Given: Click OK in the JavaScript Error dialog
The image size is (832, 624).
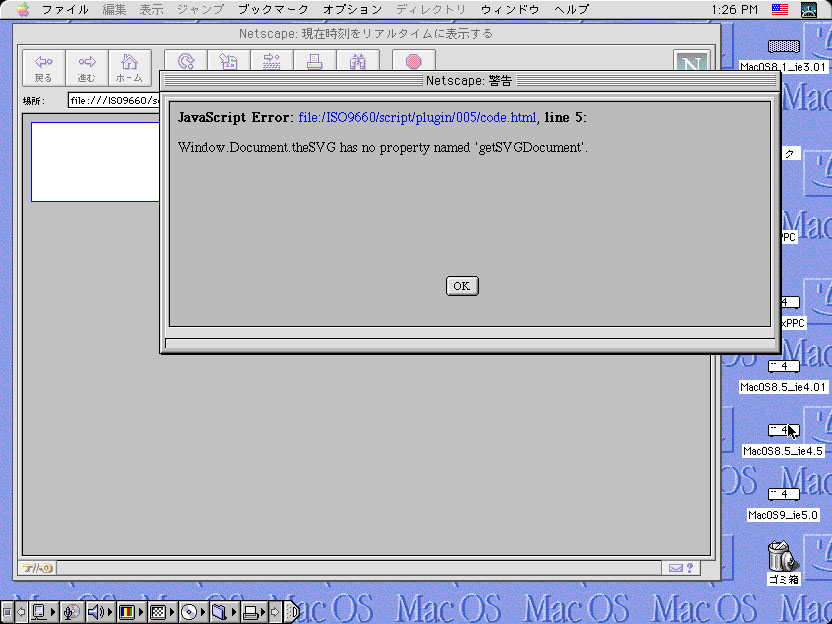Looking at the screenshot, I should pos(462,286).
